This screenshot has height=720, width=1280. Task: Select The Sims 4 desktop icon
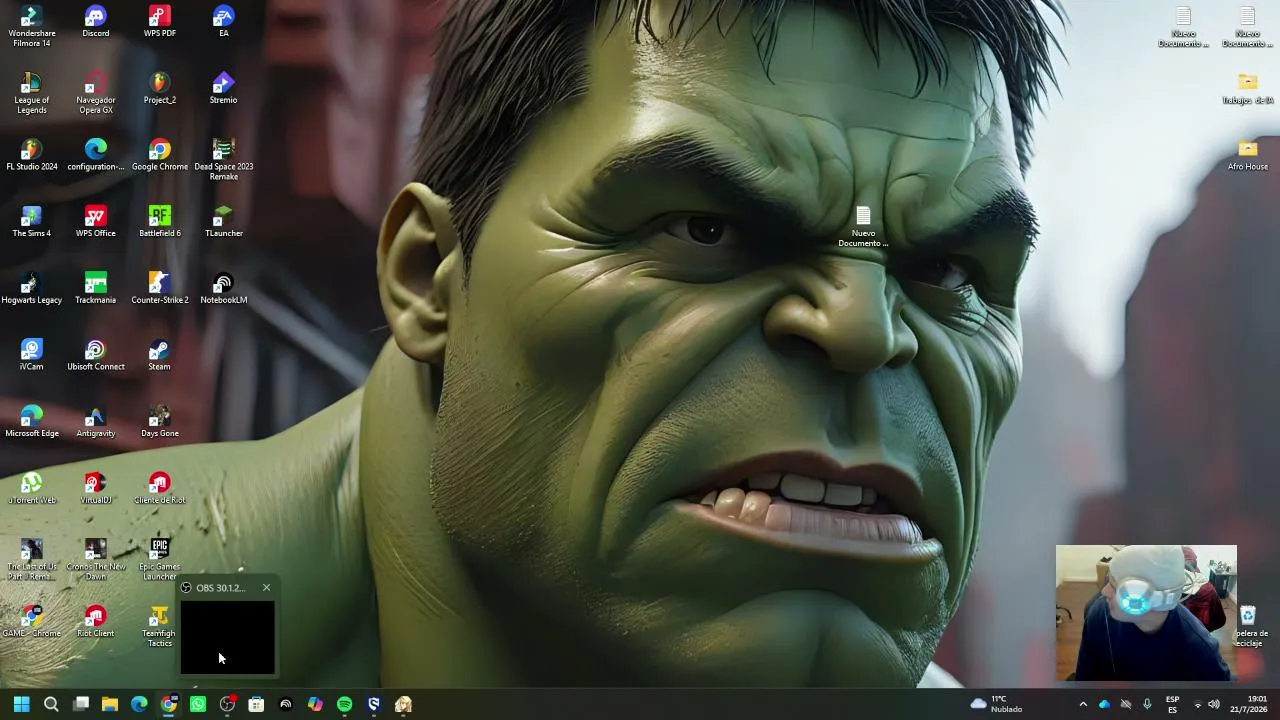31,222
